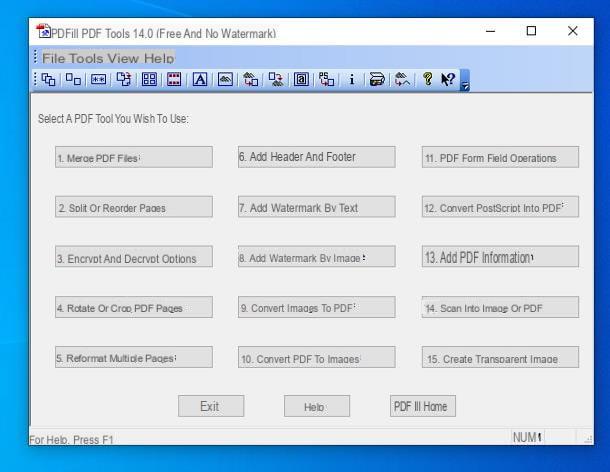Image resolution: width=610 pixels, height=472 pixels.
Task: Click 'Select A PDF Tool You Wish To Use' label
Action: coord(113,119)
